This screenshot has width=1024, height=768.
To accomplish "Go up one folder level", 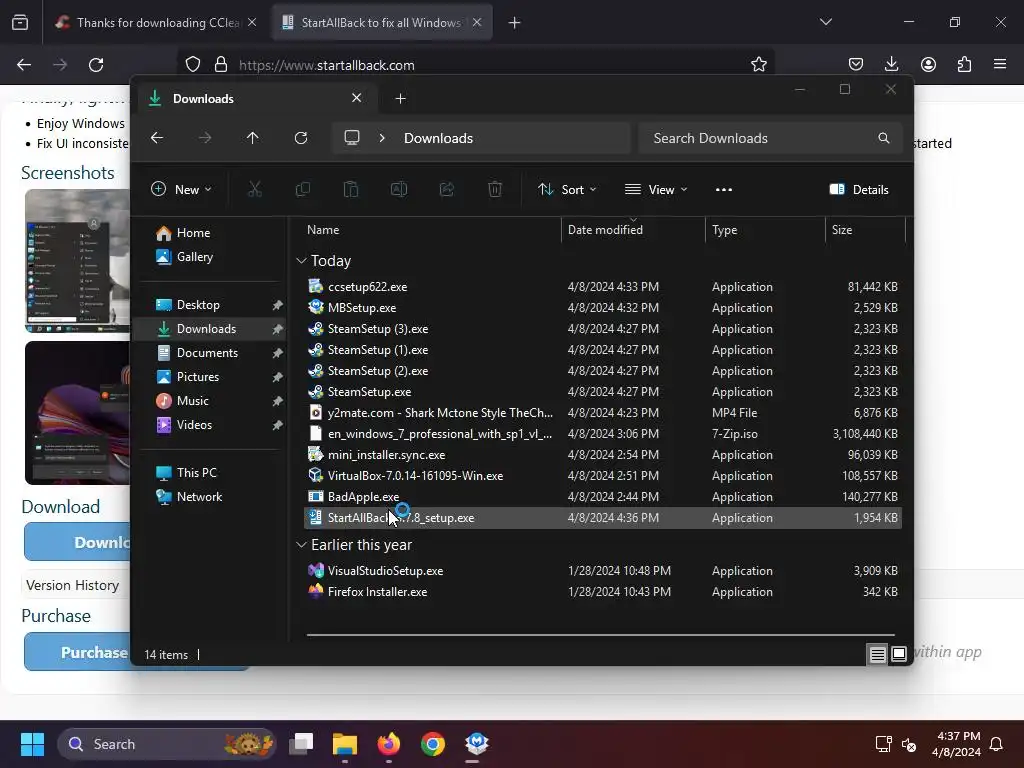I will [253, 138].
